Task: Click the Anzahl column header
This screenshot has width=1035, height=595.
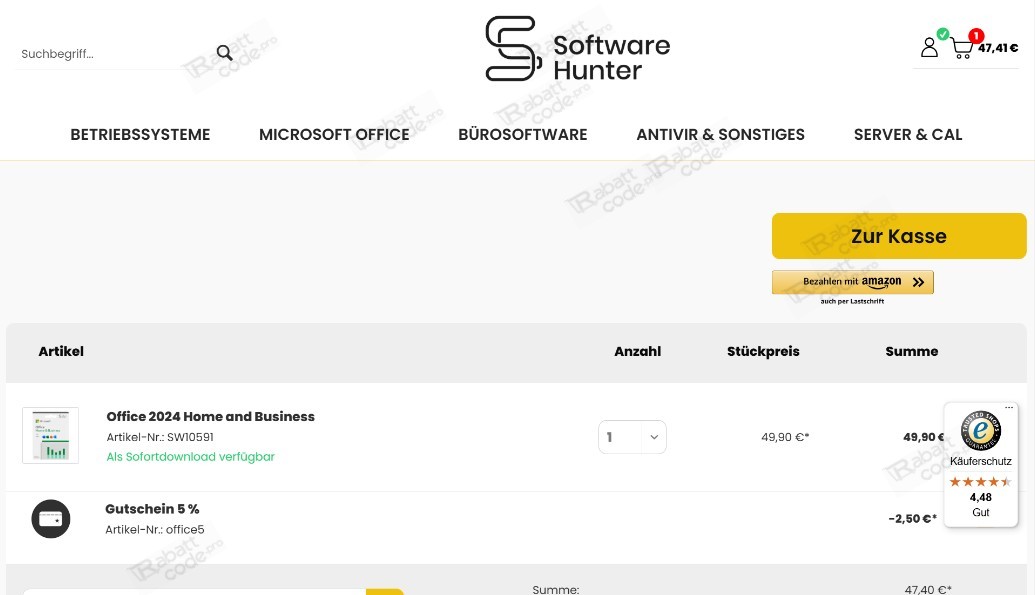Action: (638, 351)
